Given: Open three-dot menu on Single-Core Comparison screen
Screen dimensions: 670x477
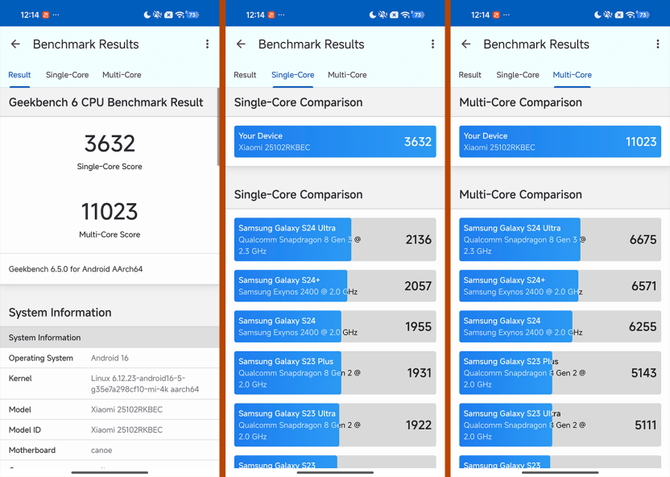Looking at the screenshot, I should (432, 44).
